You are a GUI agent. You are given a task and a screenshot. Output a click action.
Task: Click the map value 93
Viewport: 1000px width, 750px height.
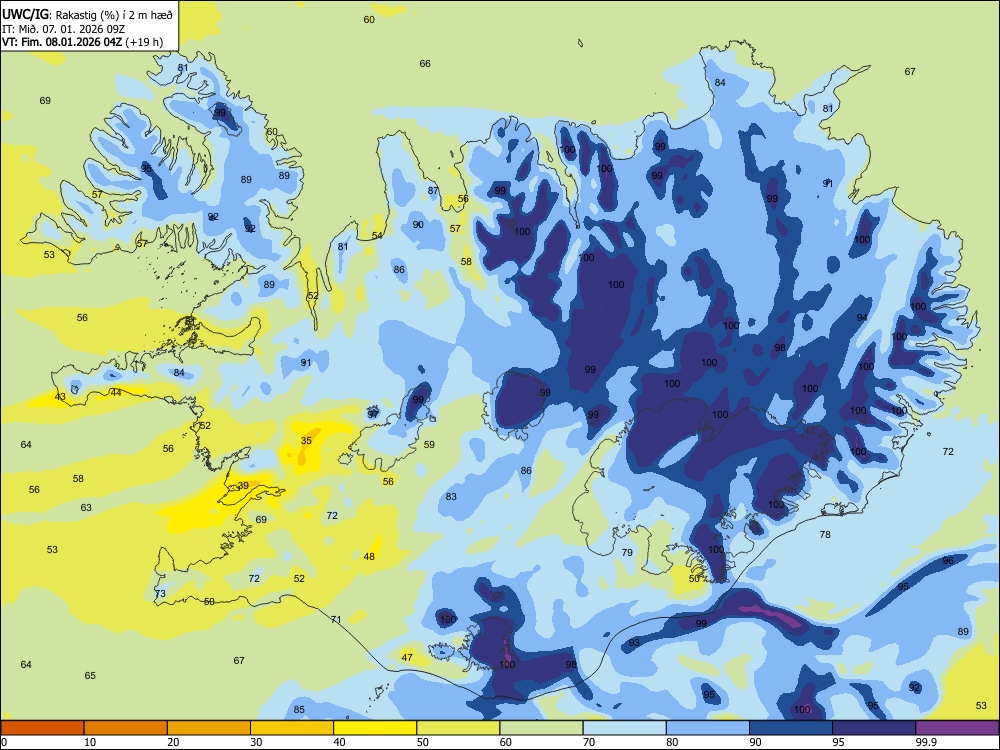point(634,643)
